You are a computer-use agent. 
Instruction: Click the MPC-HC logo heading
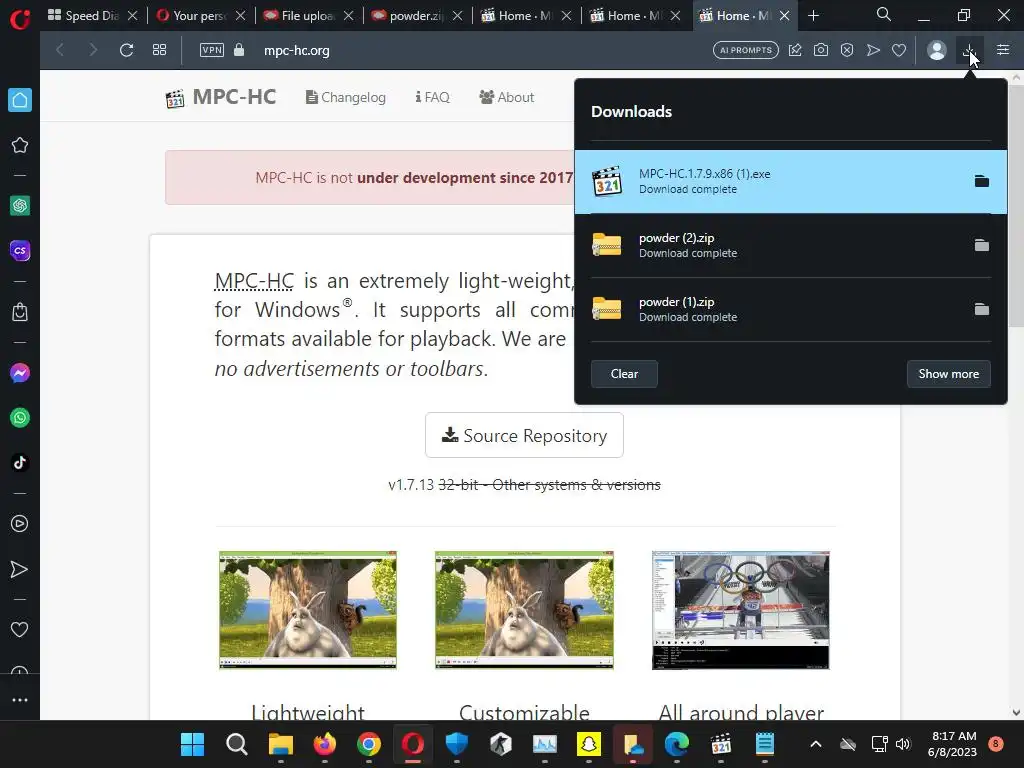point(221,97)
